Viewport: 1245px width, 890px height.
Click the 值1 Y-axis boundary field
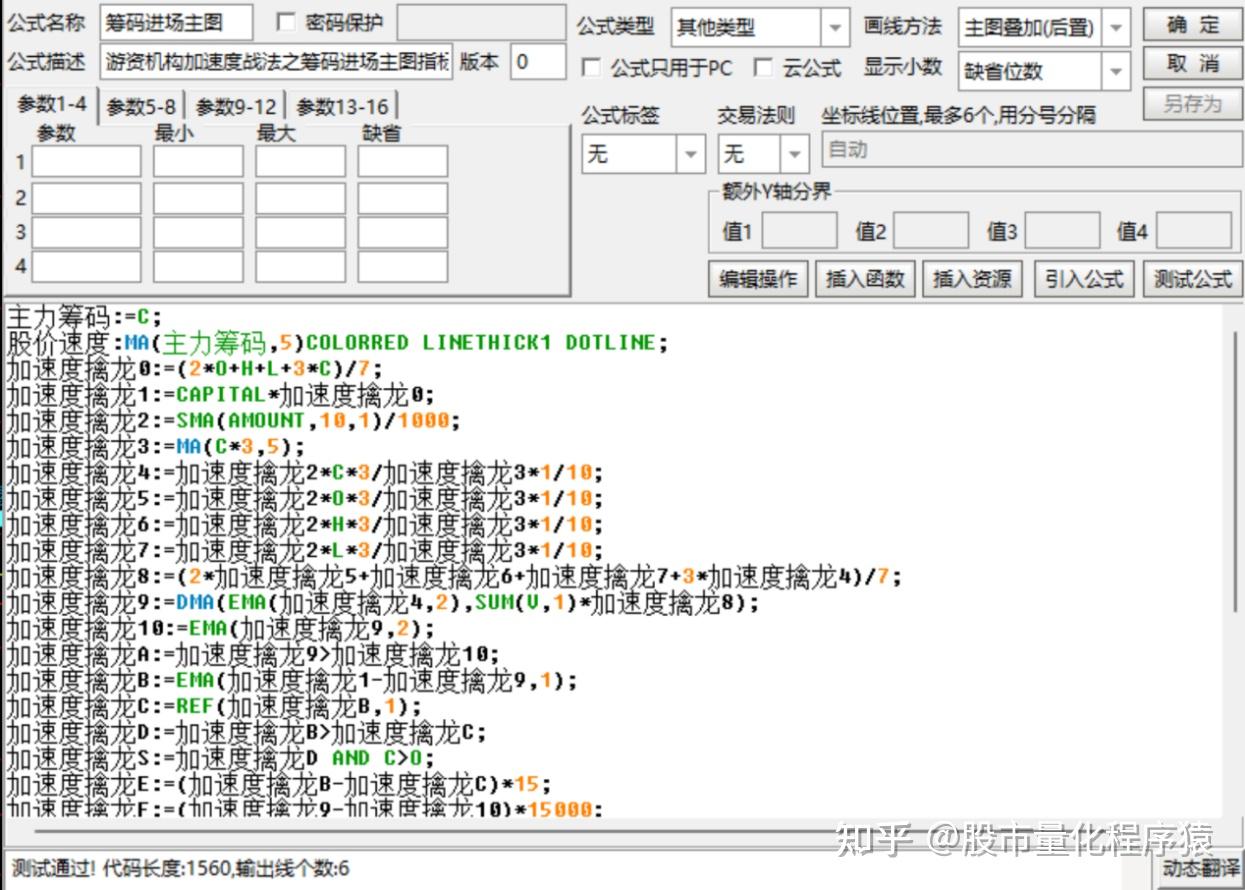click(799, 231)
